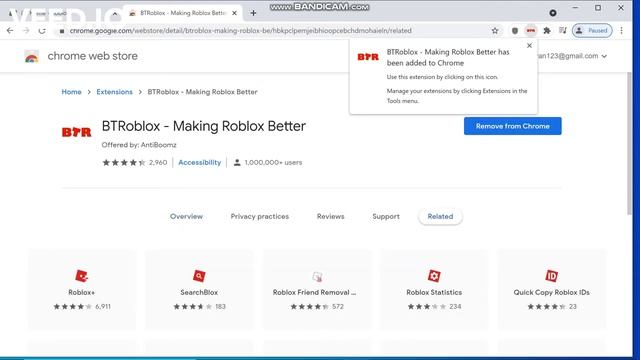Click the address bar URL
640x360 pixels.
(x=240, y=31)
